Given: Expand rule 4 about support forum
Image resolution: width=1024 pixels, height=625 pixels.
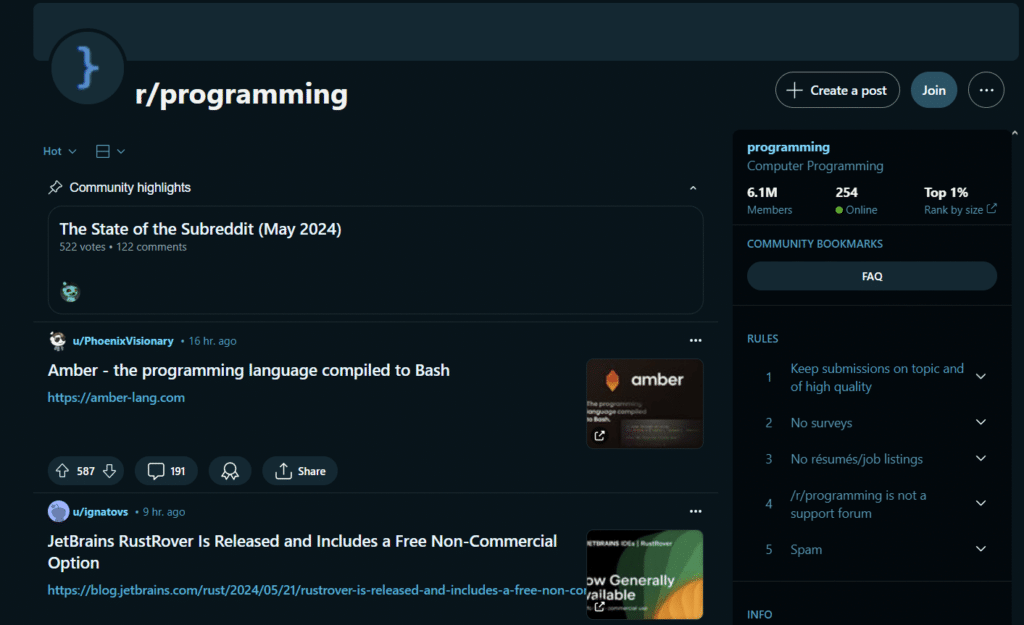Looking at the screenshot, I should coord(979,504).
